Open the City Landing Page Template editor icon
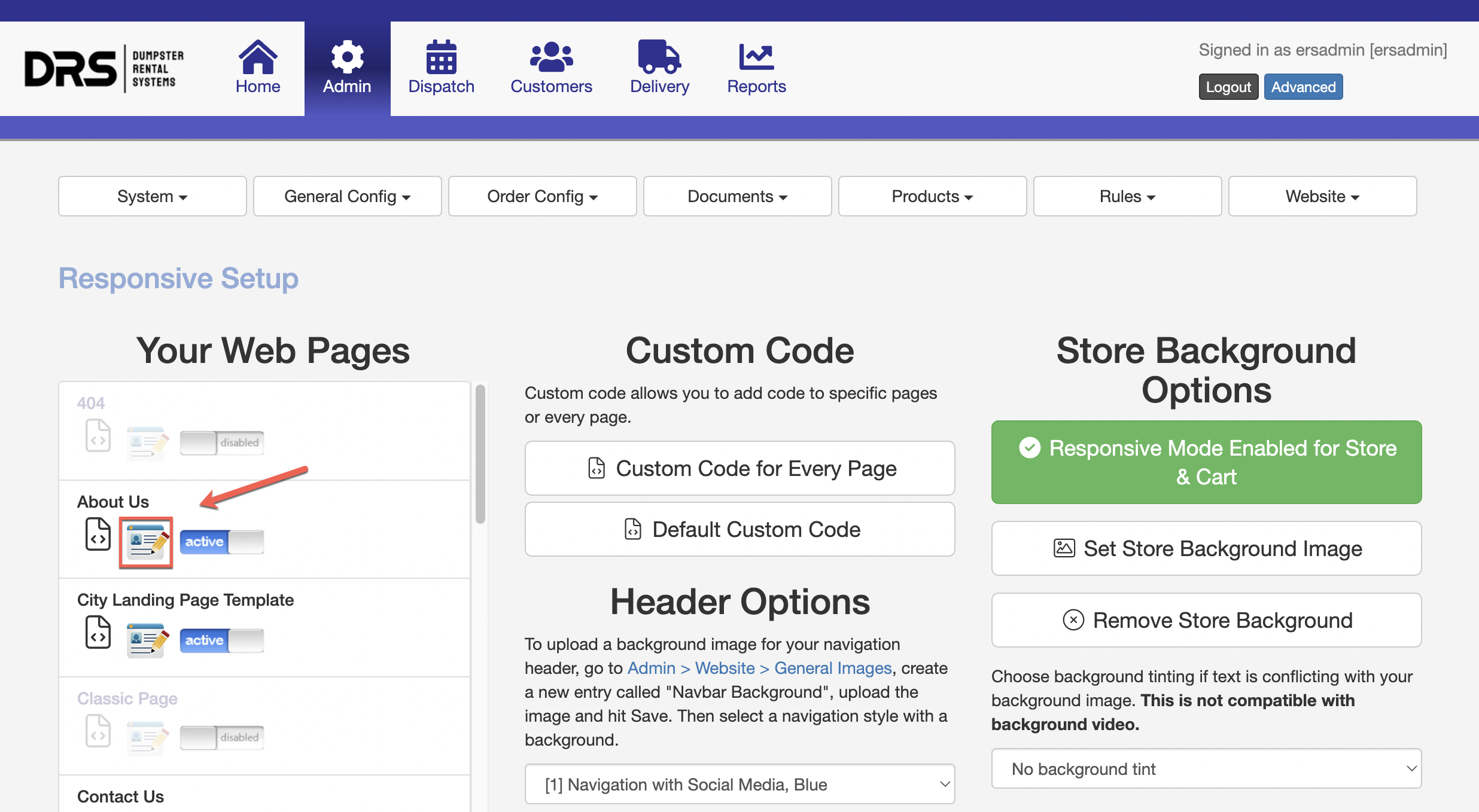The height and width of the screenshot is (812, 1479). click(x=147, y=640)
